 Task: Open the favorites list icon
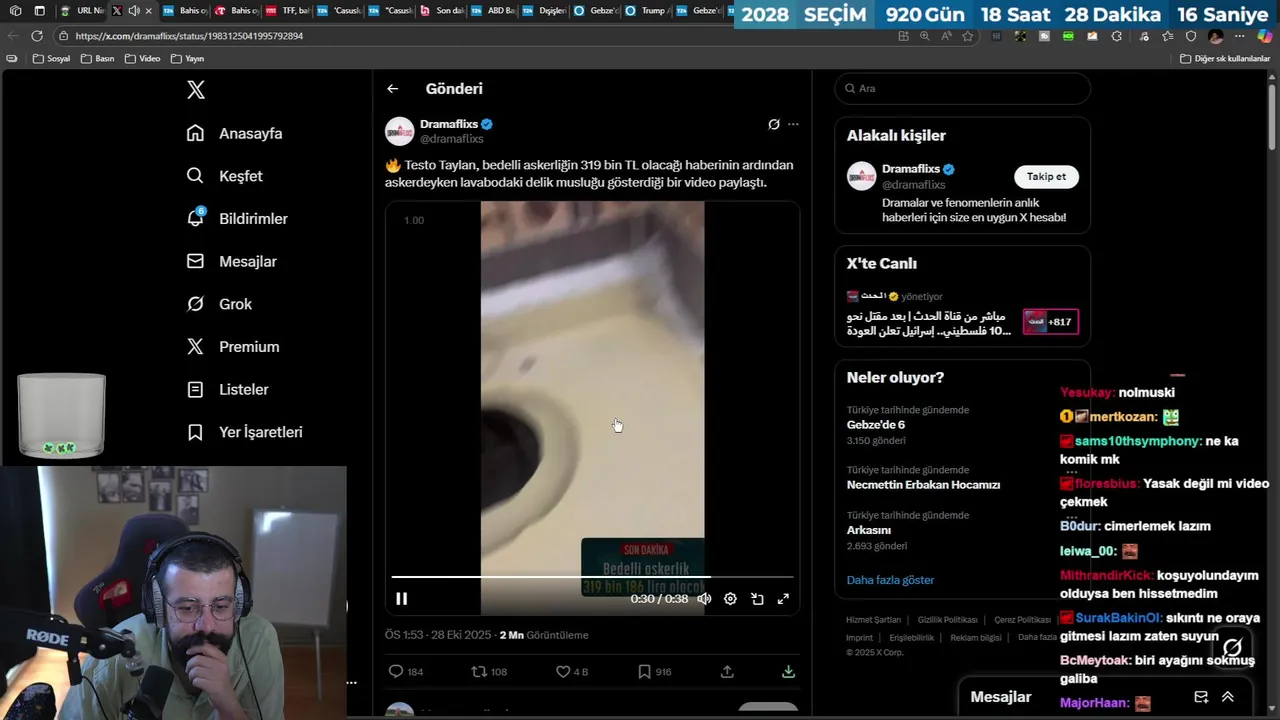1166,36
